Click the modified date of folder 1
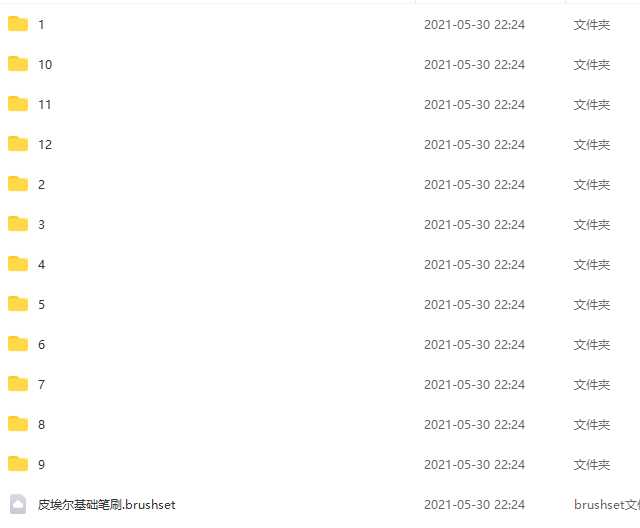The width and height of the screenshot is (640, 528). [474, 25]
